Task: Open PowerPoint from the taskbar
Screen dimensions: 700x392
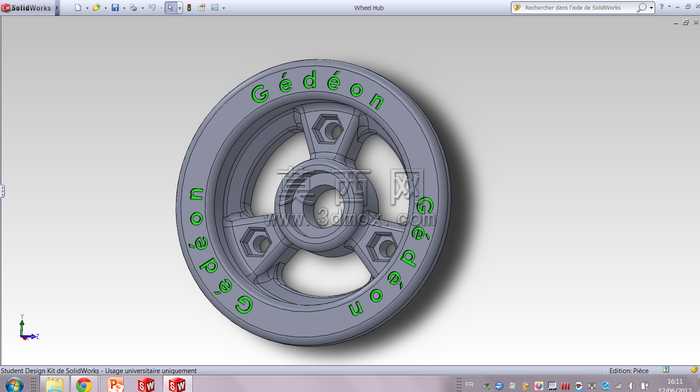Action: tap(116, 384)
